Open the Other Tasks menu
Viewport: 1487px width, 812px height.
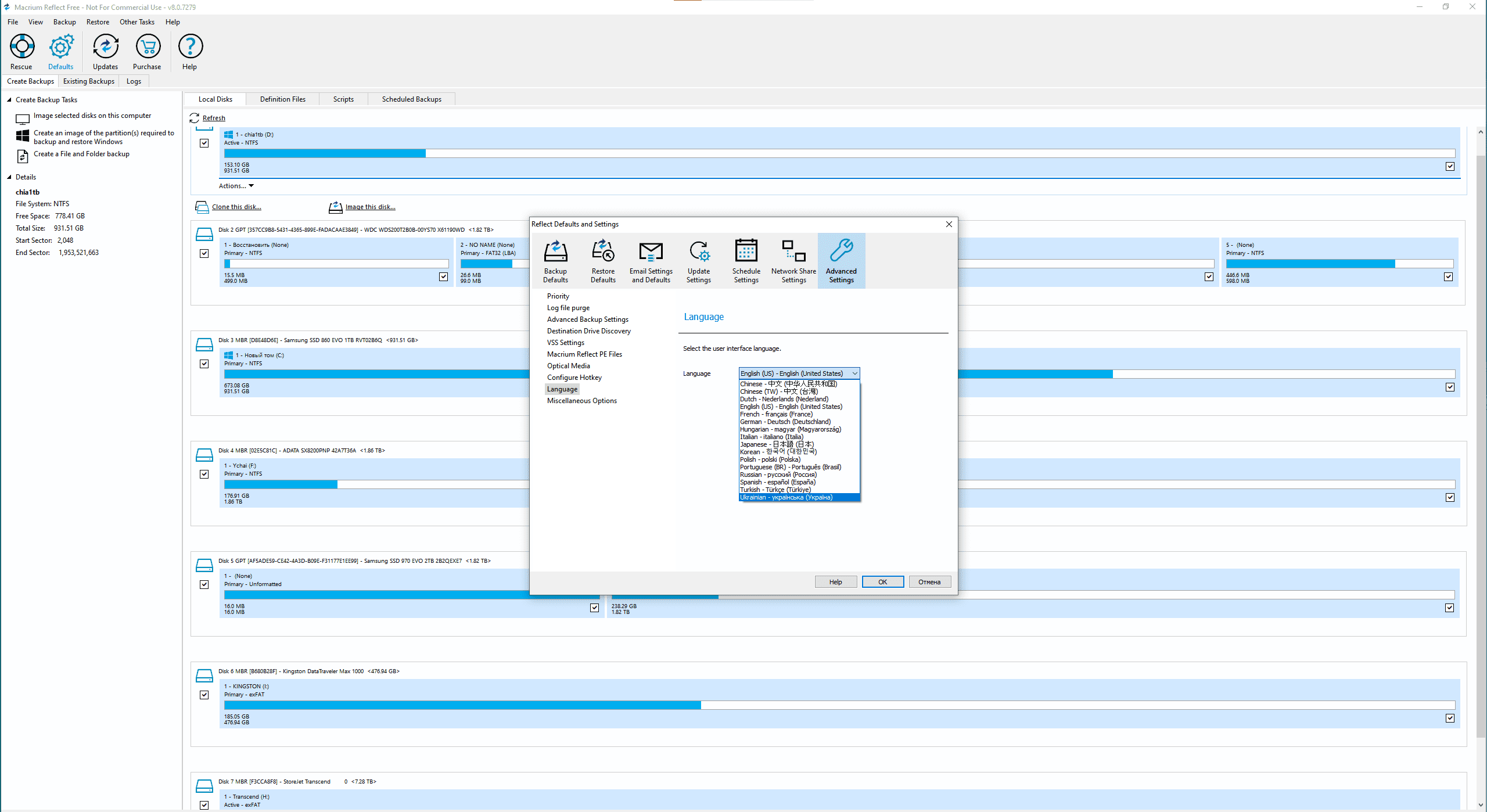[x=137, y=22]
